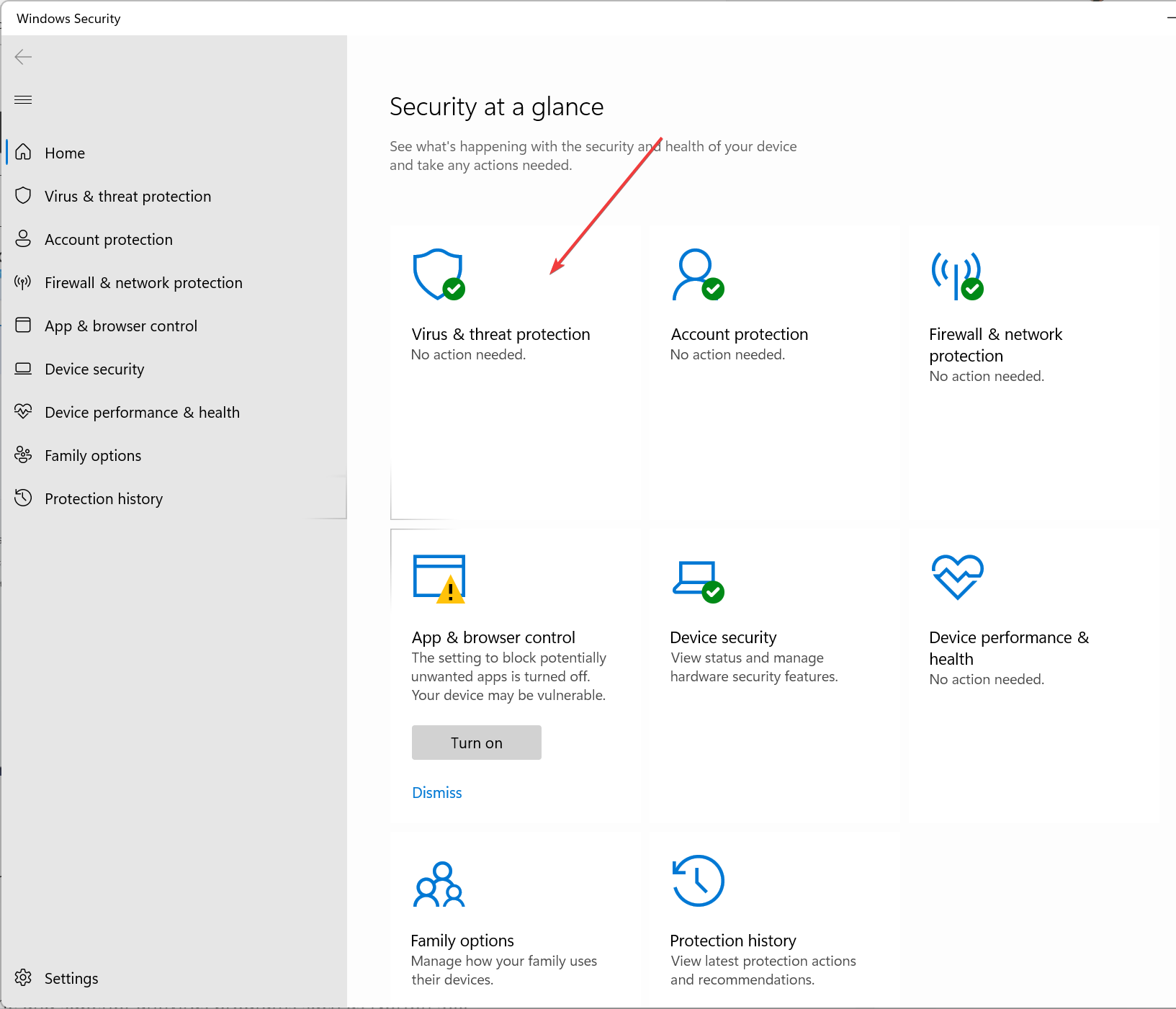Open the Protection history tile title
This screenshot has width=1176, height=1009.
click(732, 941)
